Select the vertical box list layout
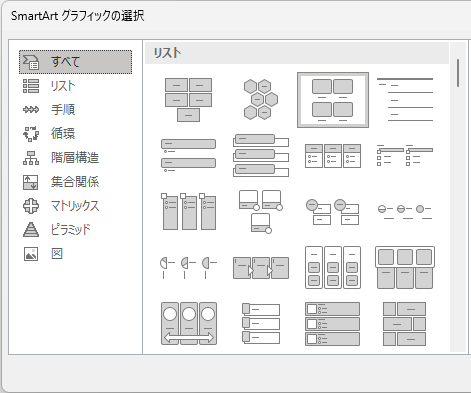Image resolution: width=471 pixels, height=393 pixels. pyautogui.click(x=261, y=155)
